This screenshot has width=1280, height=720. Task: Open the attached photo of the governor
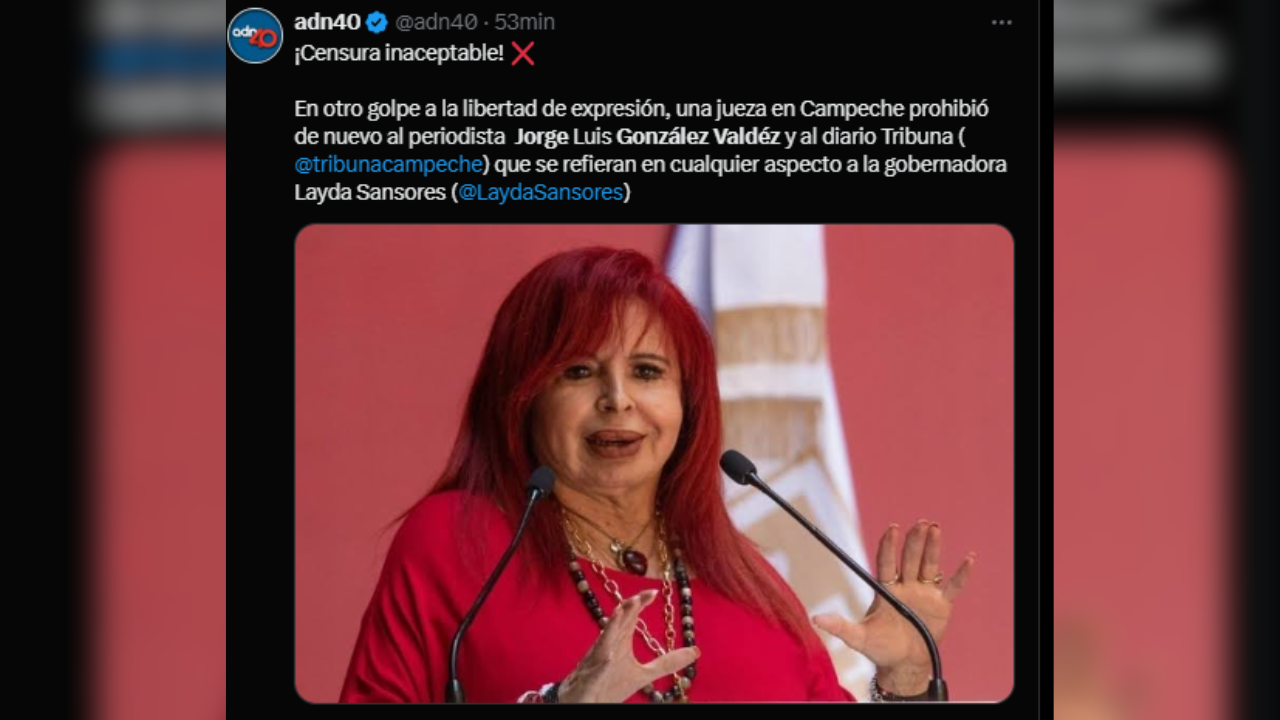coord(654,463)
